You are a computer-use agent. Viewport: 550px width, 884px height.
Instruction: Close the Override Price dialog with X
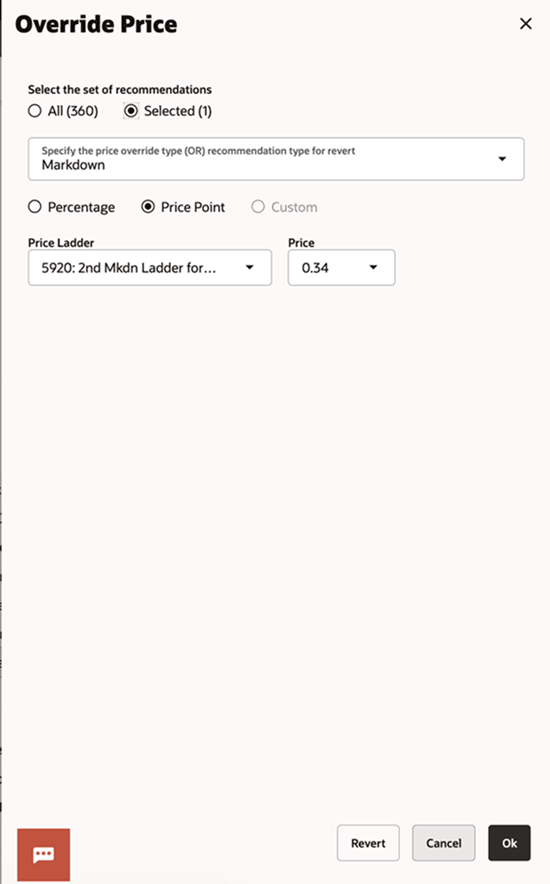coord(525,24)
